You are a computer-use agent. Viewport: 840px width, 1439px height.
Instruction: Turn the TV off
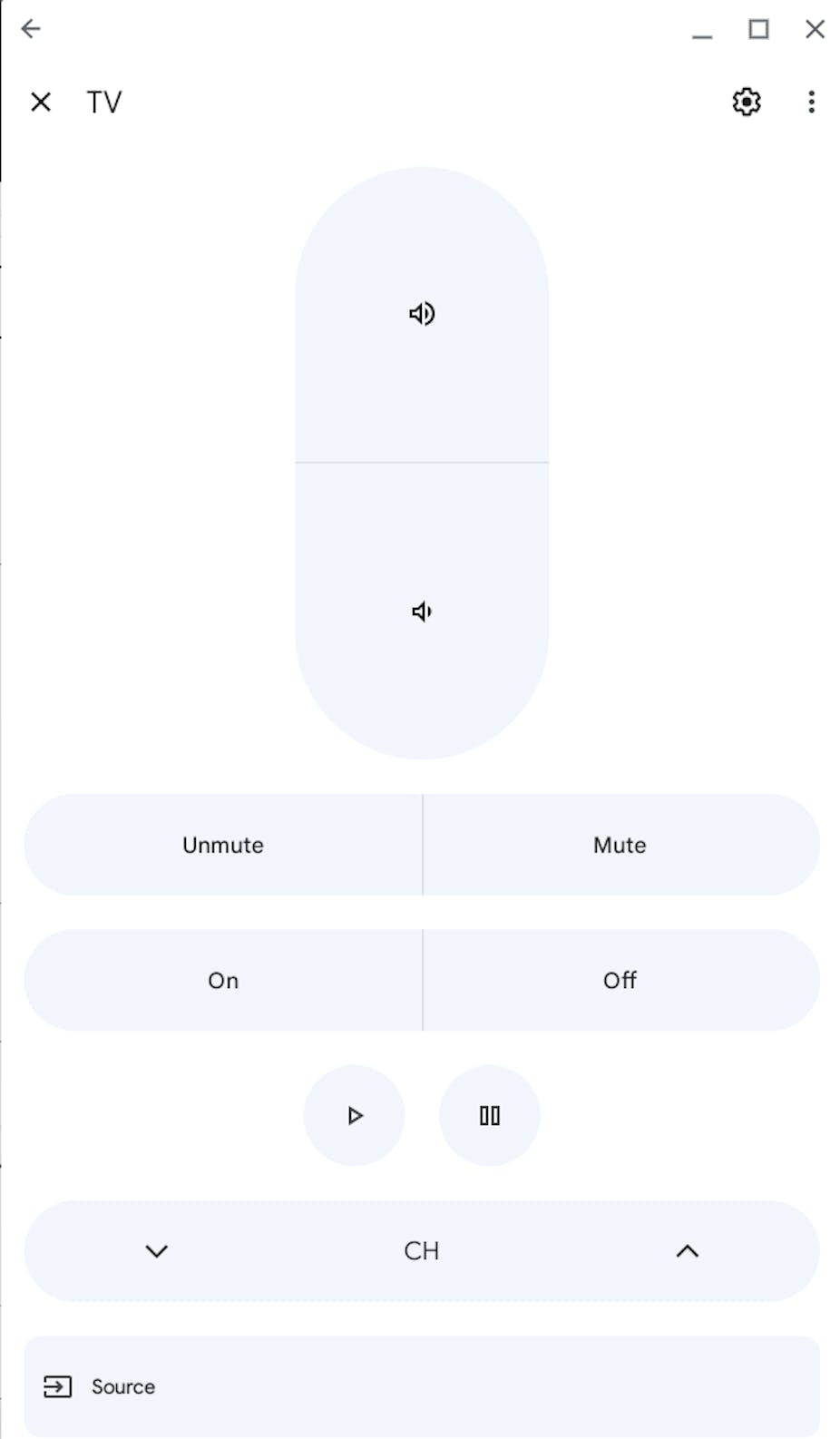[620, 980]
